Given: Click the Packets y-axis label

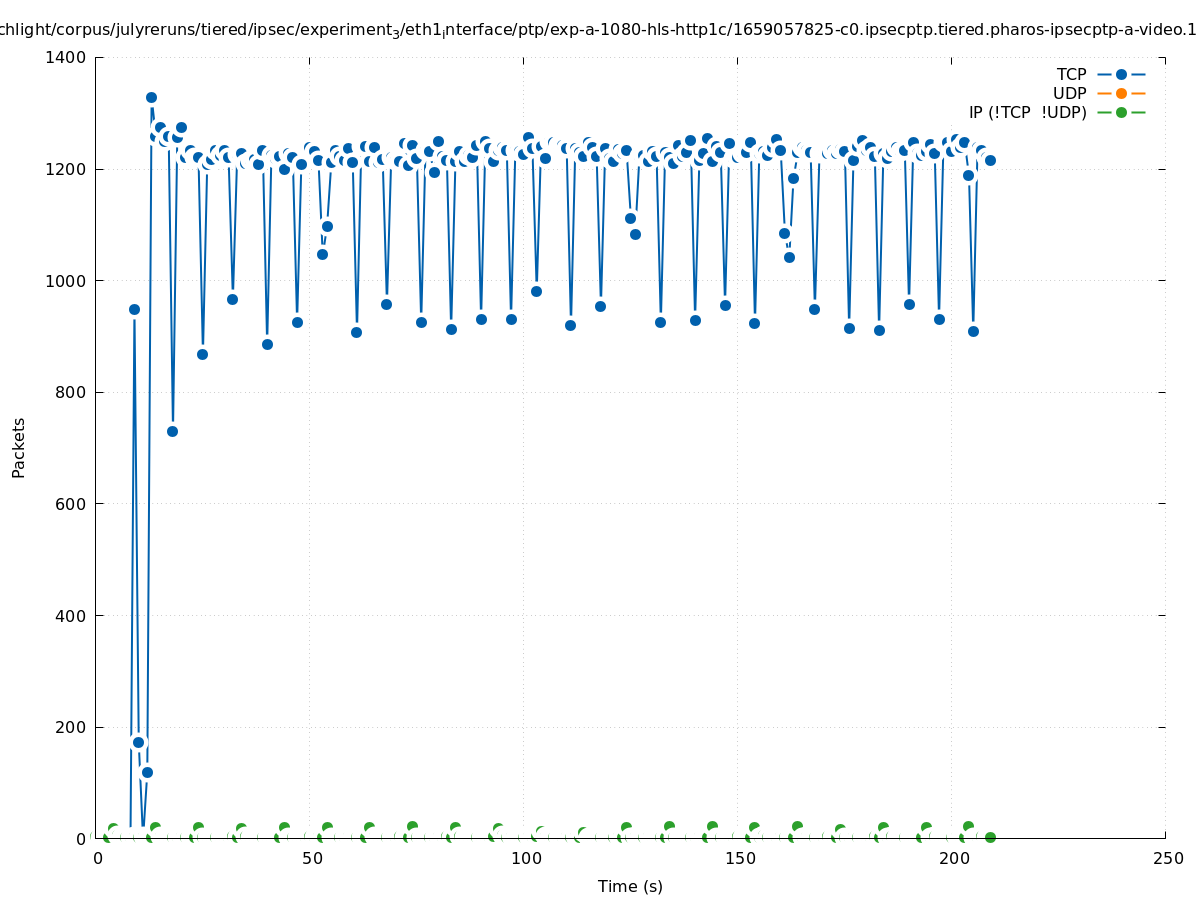Looking at the screenshot, I should (19, 447).
